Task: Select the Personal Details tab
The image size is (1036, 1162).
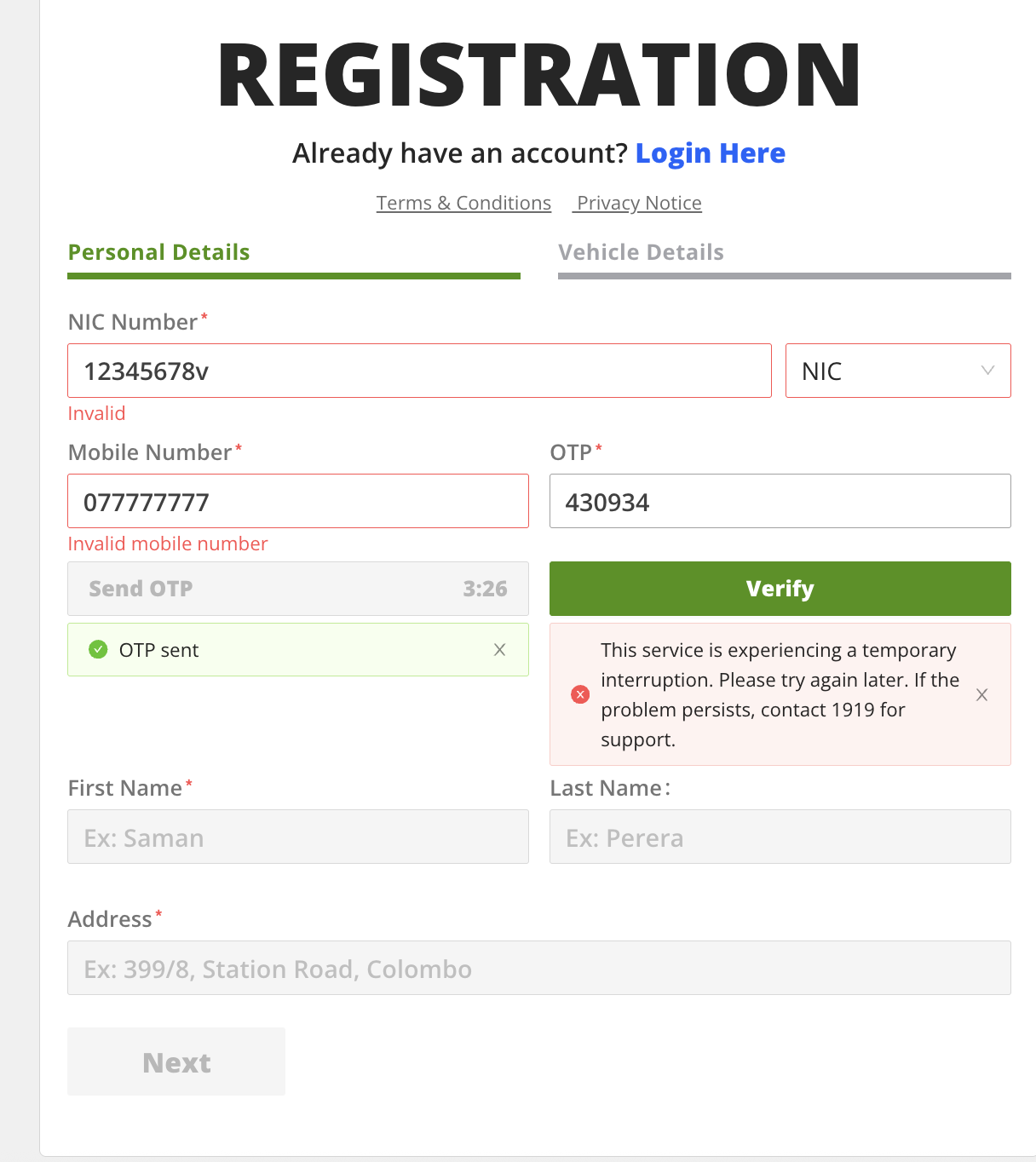Action: click(158, 252)
